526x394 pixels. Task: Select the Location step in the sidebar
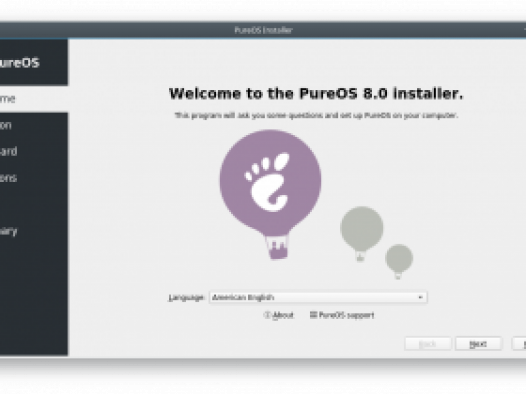tap(34, 125)
